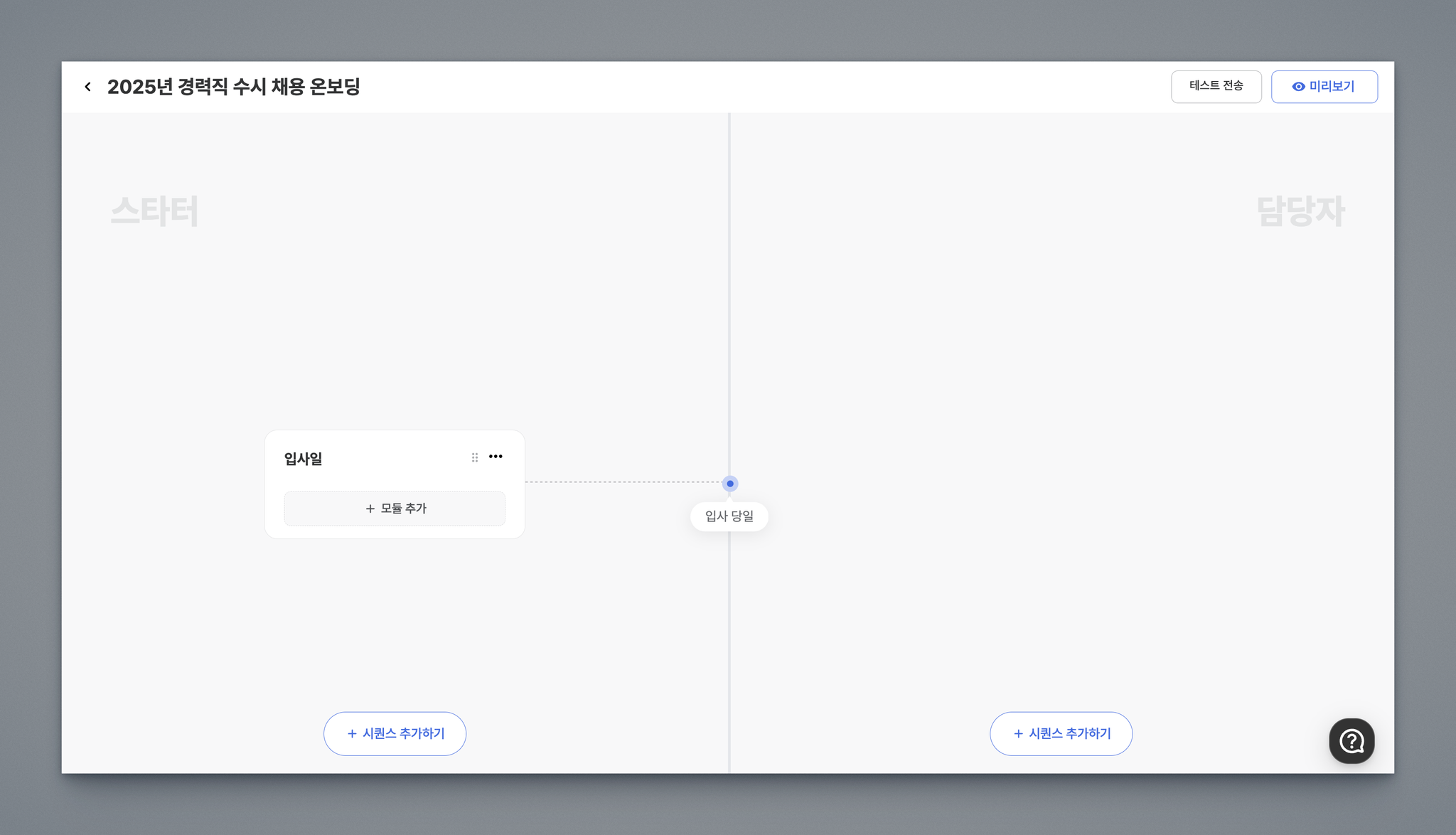Image resolution: width=1456 pixels, height=835 pixels.
Task: Click the blue 입사 당일 timeline dot
Action: coord(730,484)
